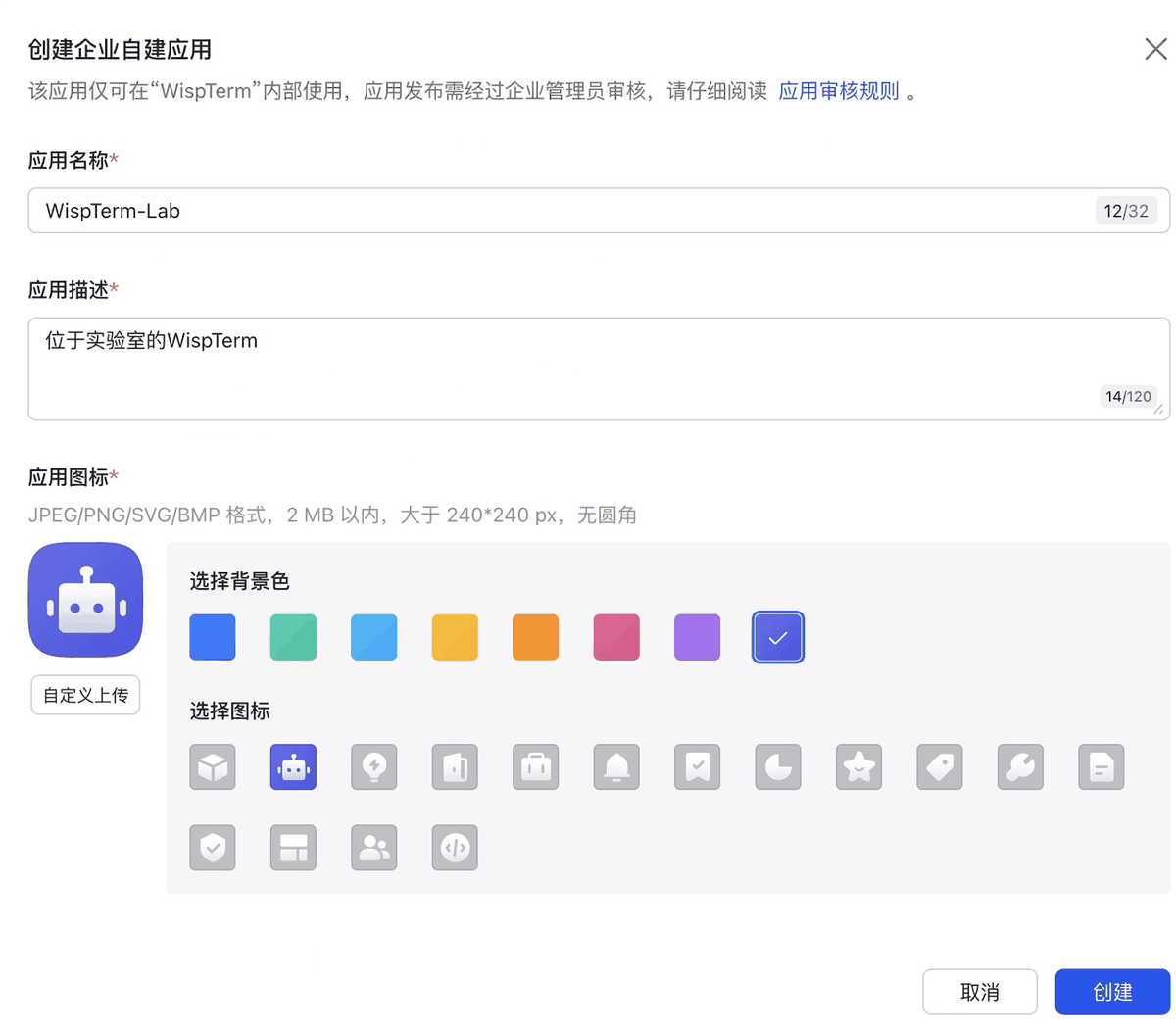The image size is (1176, 1029).
Task: Focus the 应用描述 text area
Action: (599, 368)
